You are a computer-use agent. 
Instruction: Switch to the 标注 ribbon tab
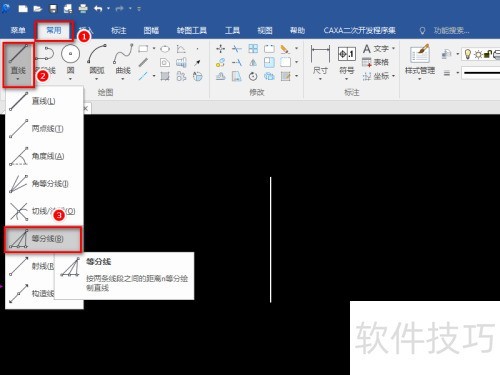click(x=118, y=31)
